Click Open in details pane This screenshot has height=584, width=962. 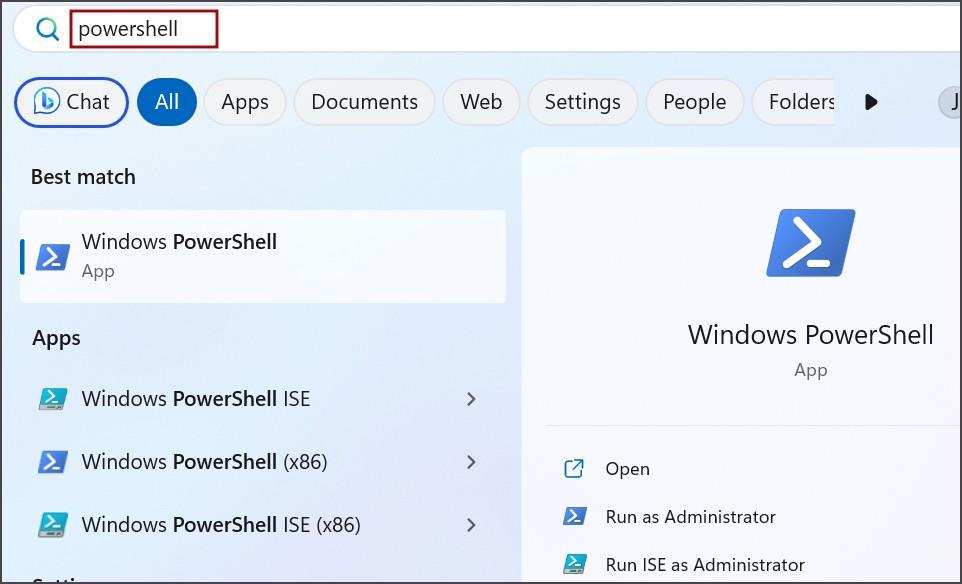pos(627,469)
